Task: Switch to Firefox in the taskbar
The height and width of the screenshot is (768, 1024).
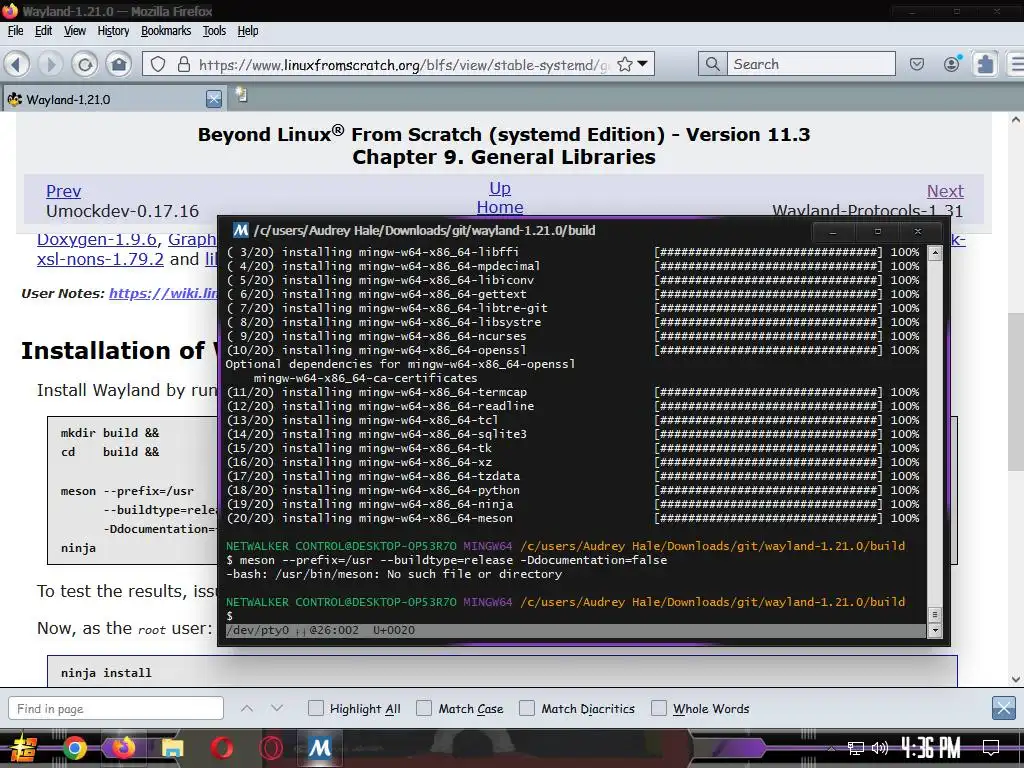Action: [123, 748]
